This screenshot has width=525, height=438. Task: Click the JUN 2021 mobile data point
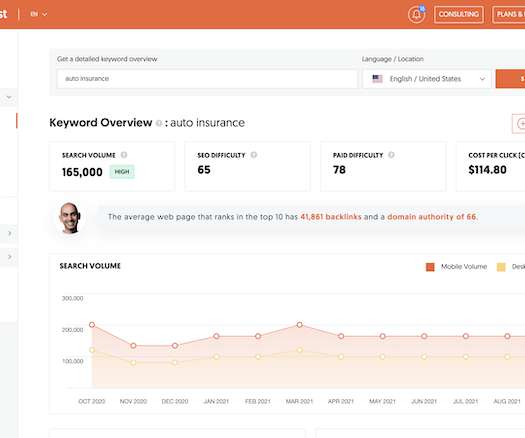pos(424,336)
